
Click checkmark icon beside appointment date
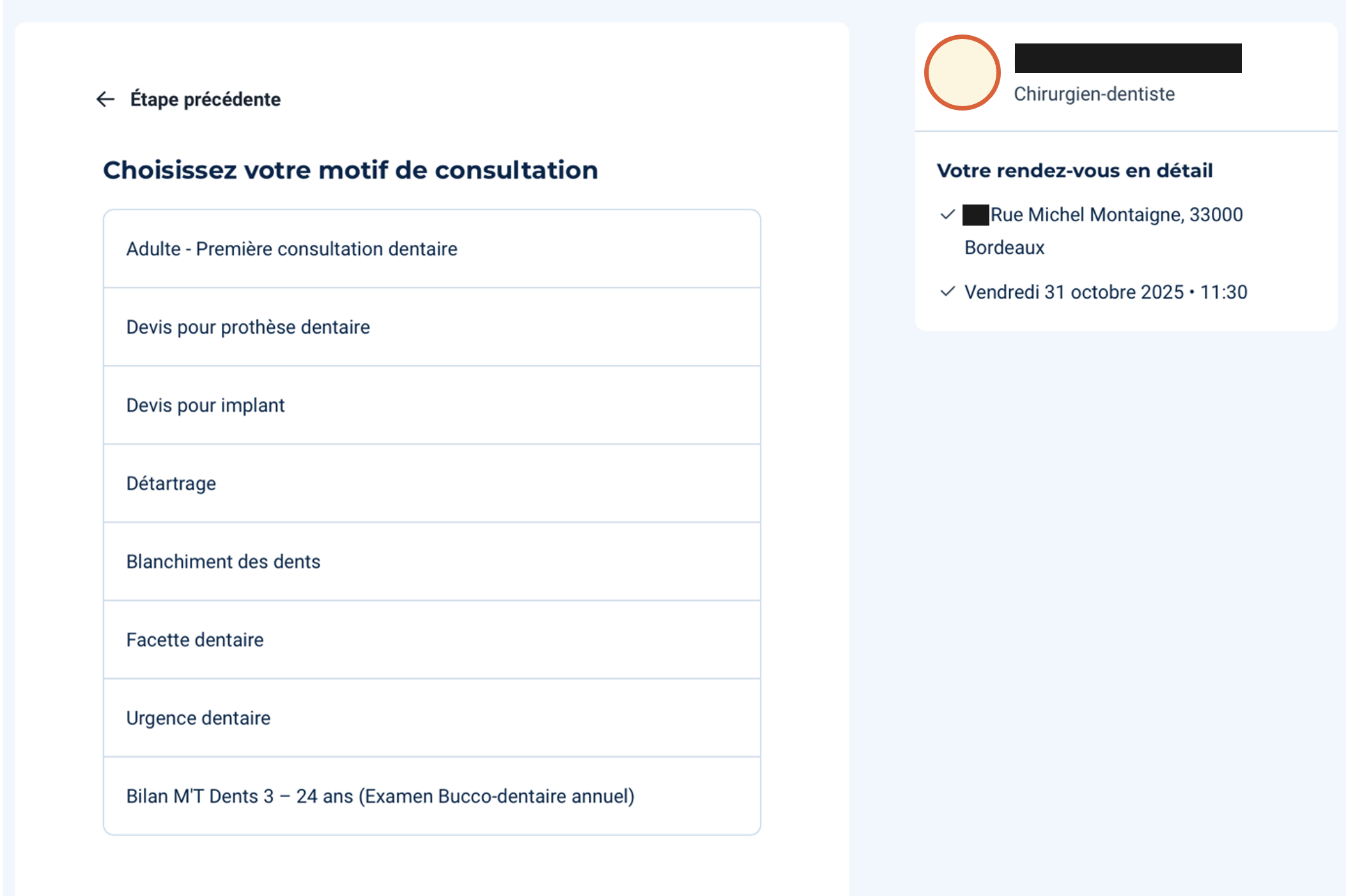(947, 292)
